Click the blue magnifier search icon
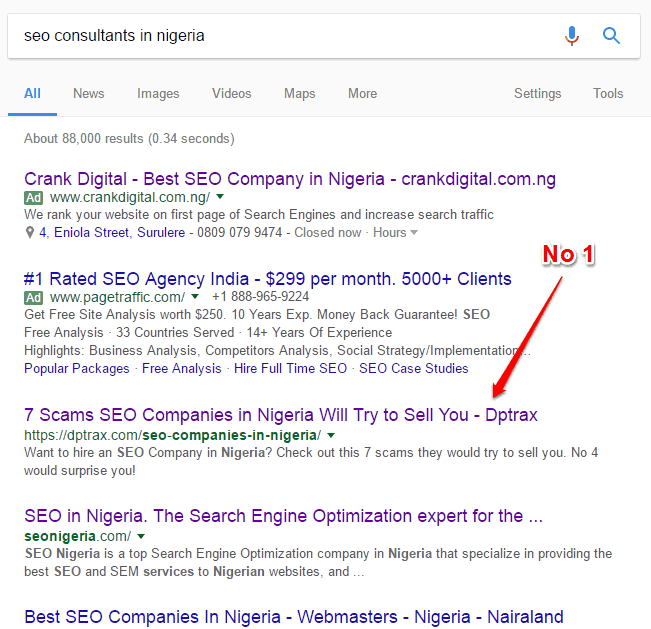Screen dimensions: 651x629 click(x=611, y=36)
